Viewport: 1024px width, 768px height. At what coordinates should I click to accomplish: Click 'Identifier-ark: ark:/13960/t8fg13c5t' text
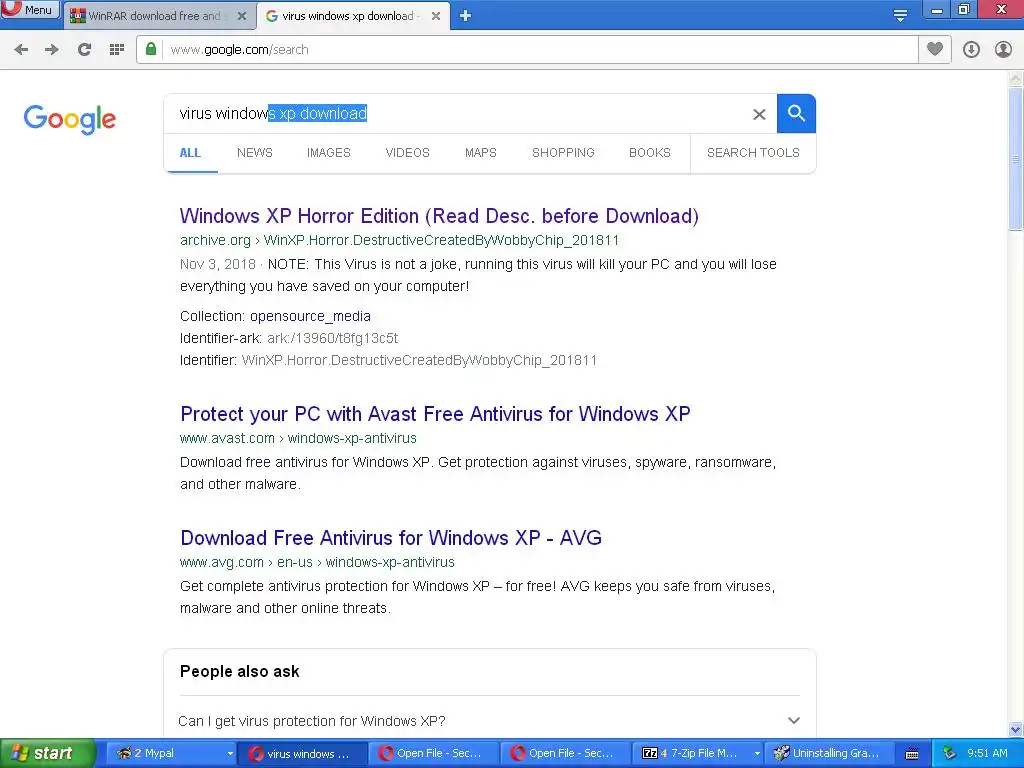[x=289, y=338]
